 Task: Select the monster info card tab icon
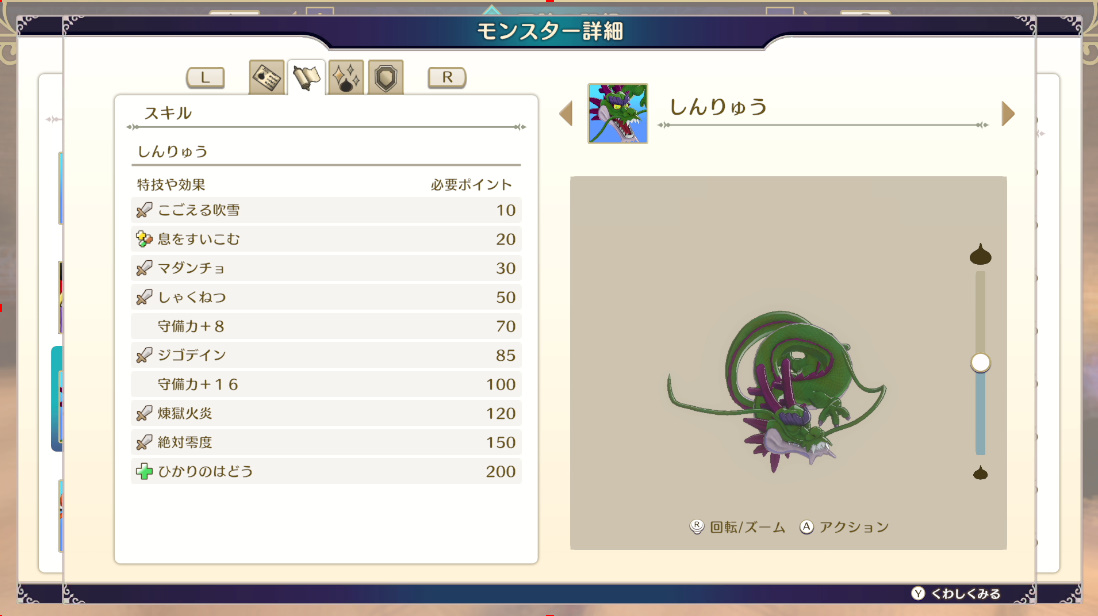(x=267, y=77)
